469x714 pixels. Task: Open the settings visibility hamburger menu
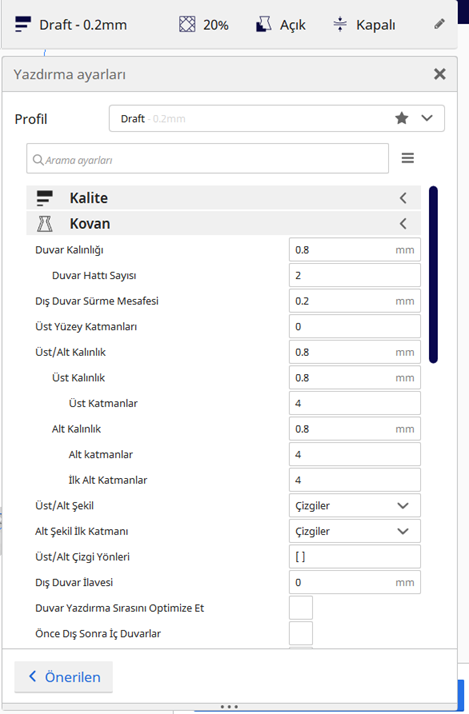(x=408, y=158)
